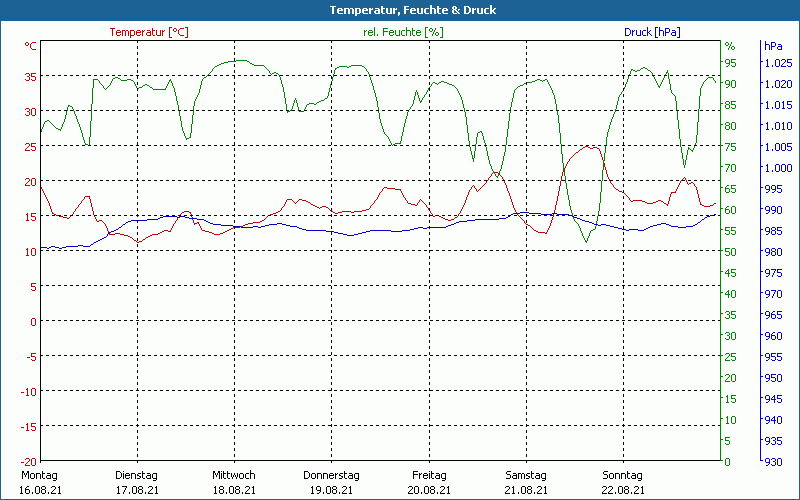Click '-5' on the temperature axis
This screenshot has width=800, height=500.
coord(32,357)
